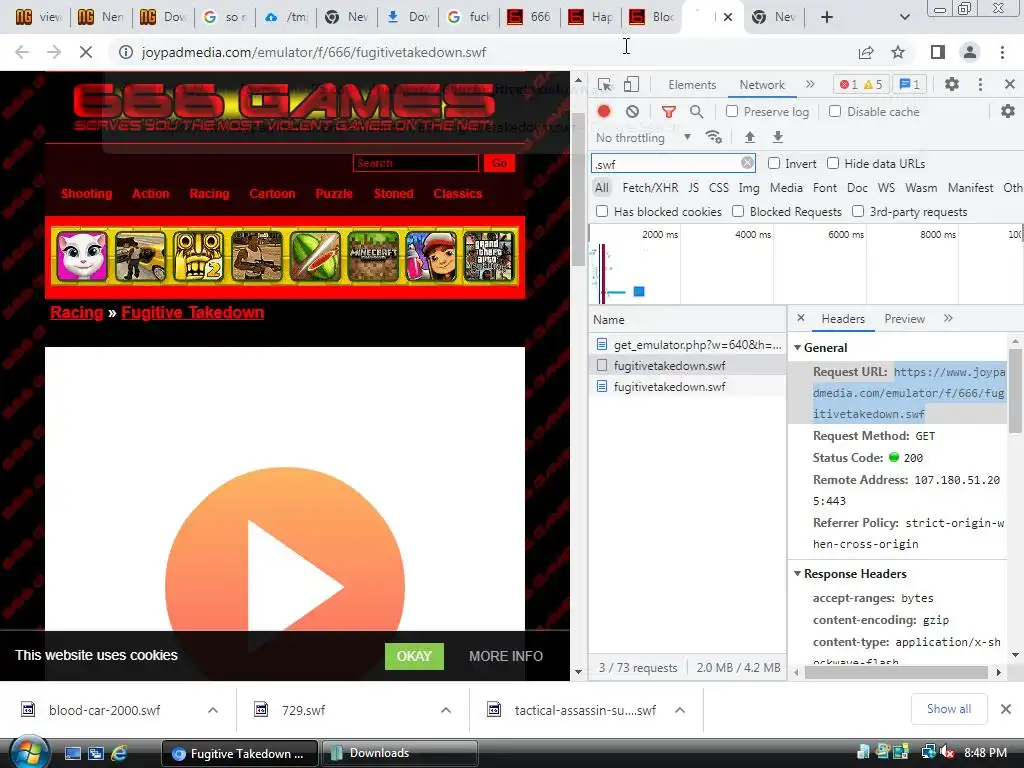Check Hide data URLs
The height and width of the screenshot is (768, 1024).
(833, 163)
